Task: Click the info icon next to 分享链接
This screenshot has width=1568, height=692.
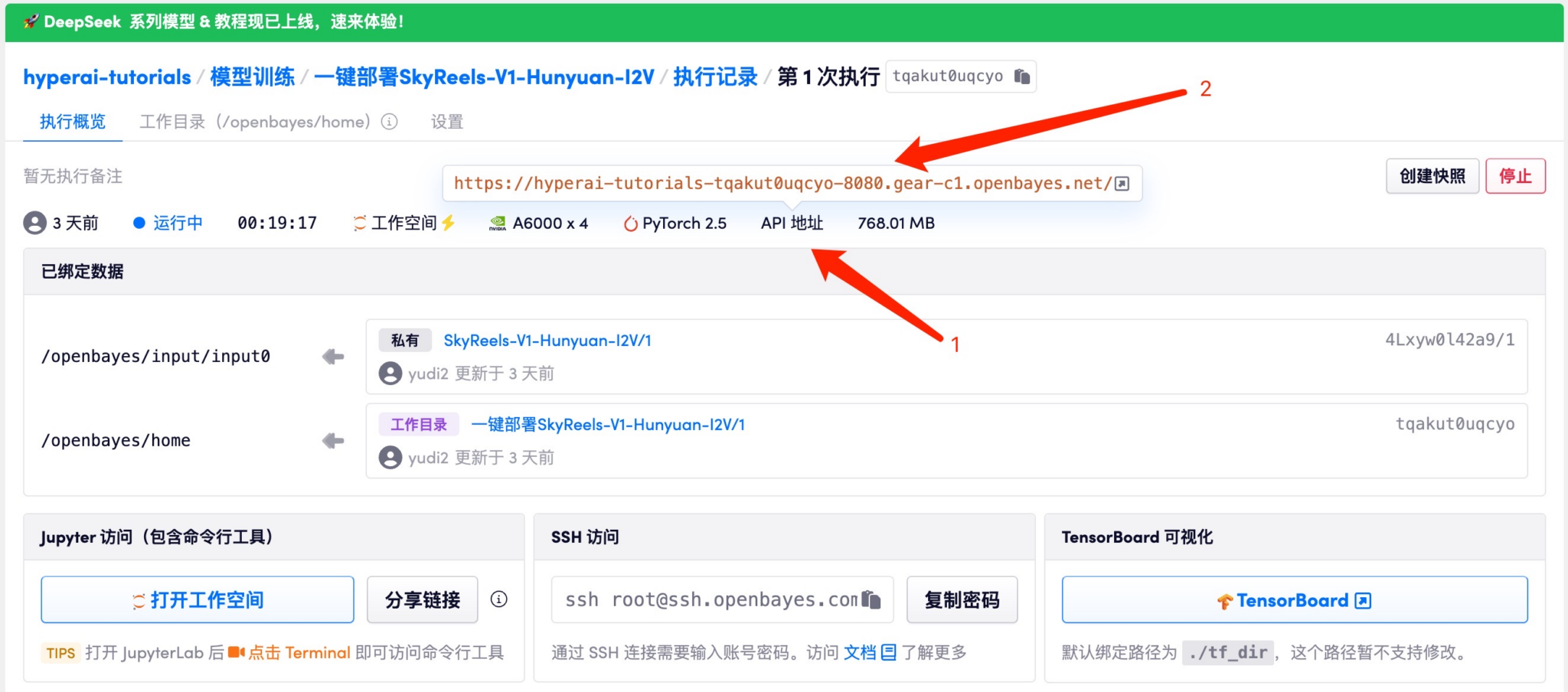Action: click(x=499, y=599)
